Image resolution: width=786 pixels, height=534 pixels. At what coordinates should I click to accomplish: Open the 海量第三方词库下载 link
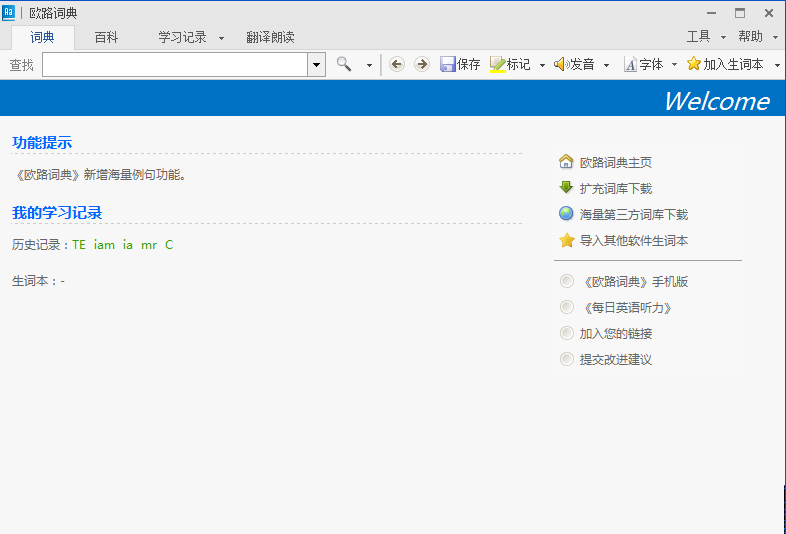coord(634,215)
